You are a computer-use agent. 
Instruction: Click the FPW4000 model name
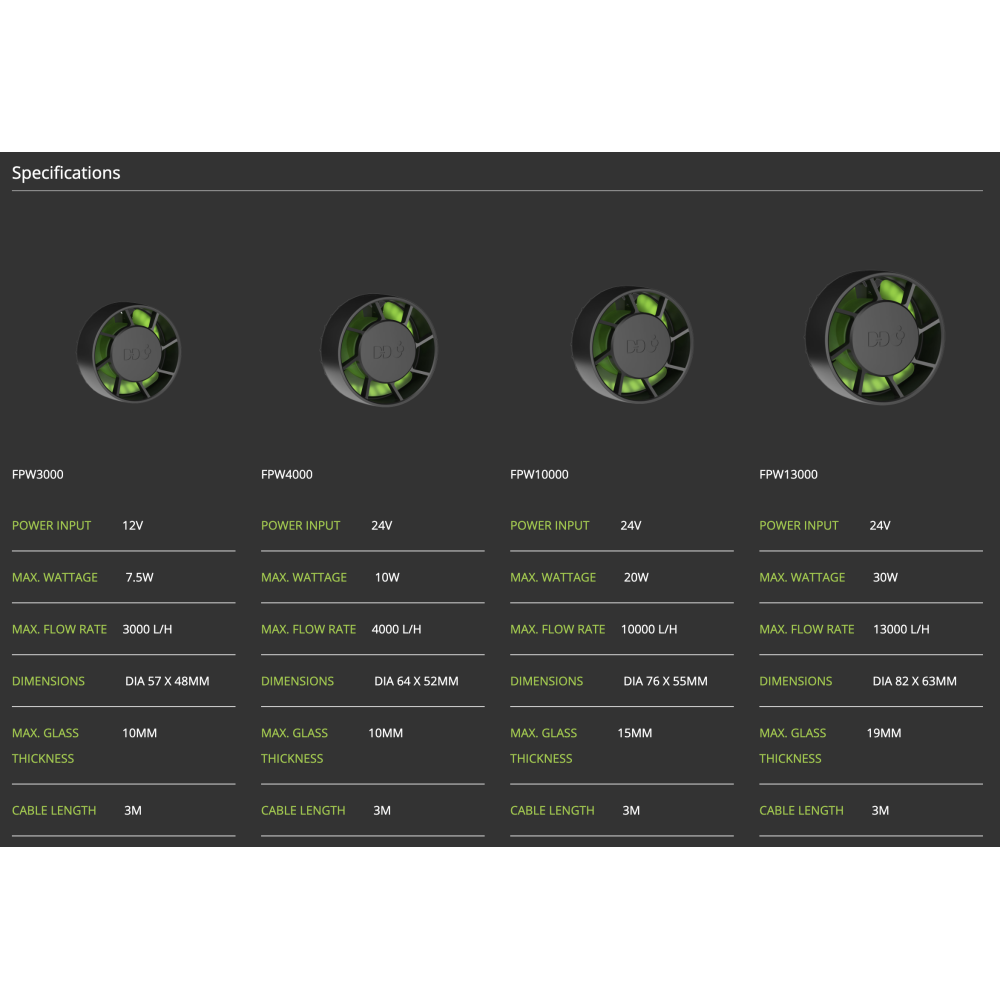[286, 474]
